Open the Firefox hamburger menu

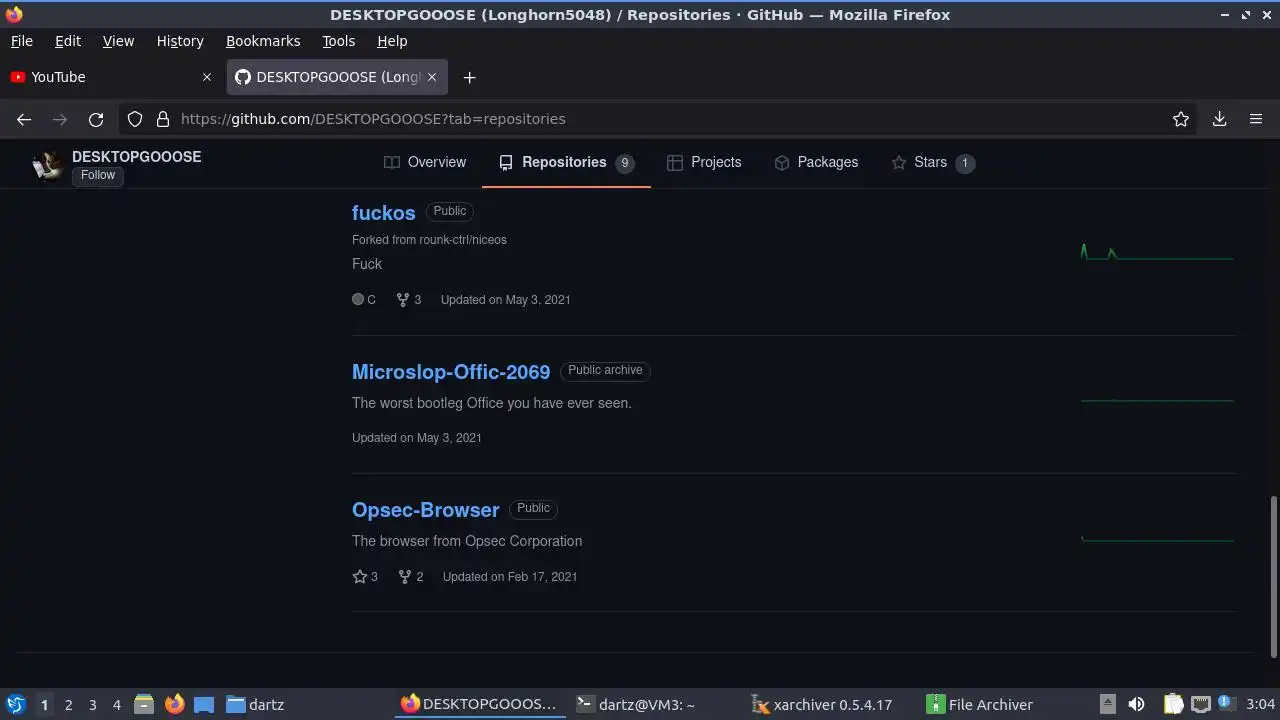coord(1256,119)
